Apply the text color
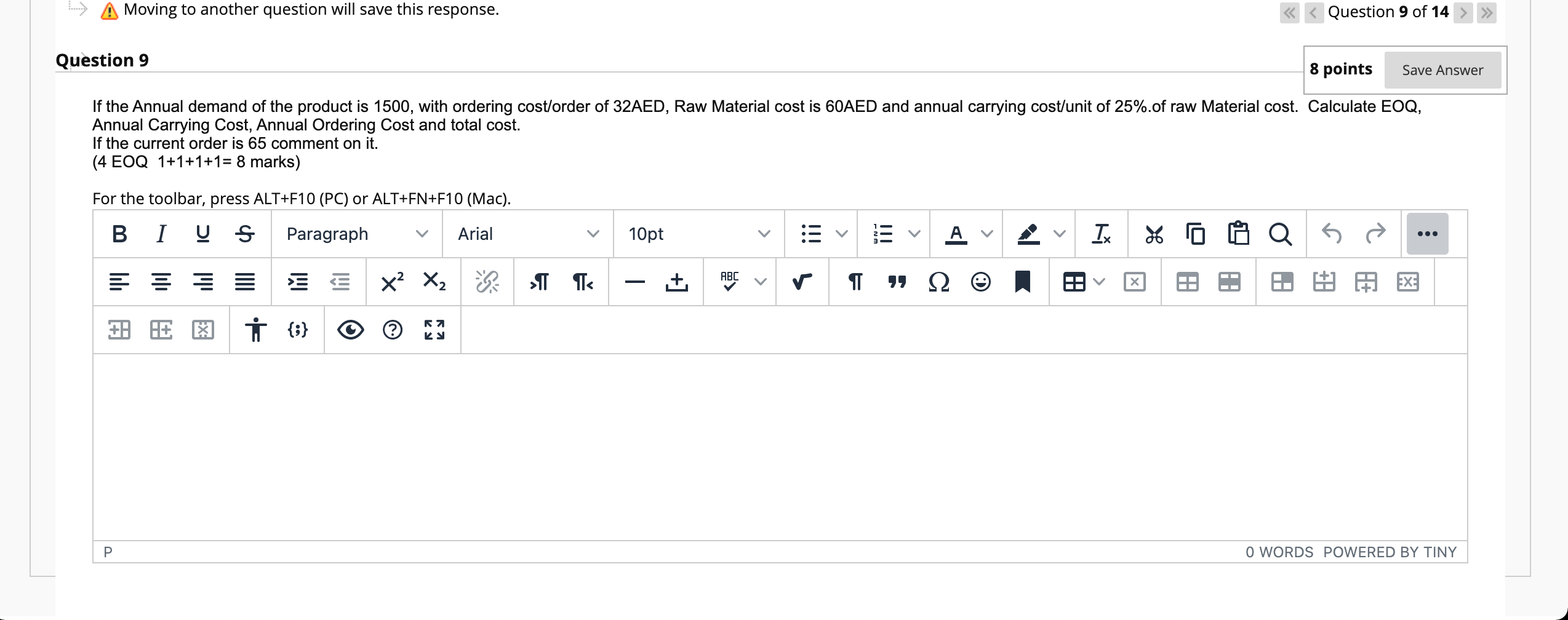This screenshot has height=620, width=1568. pos(956,234)
